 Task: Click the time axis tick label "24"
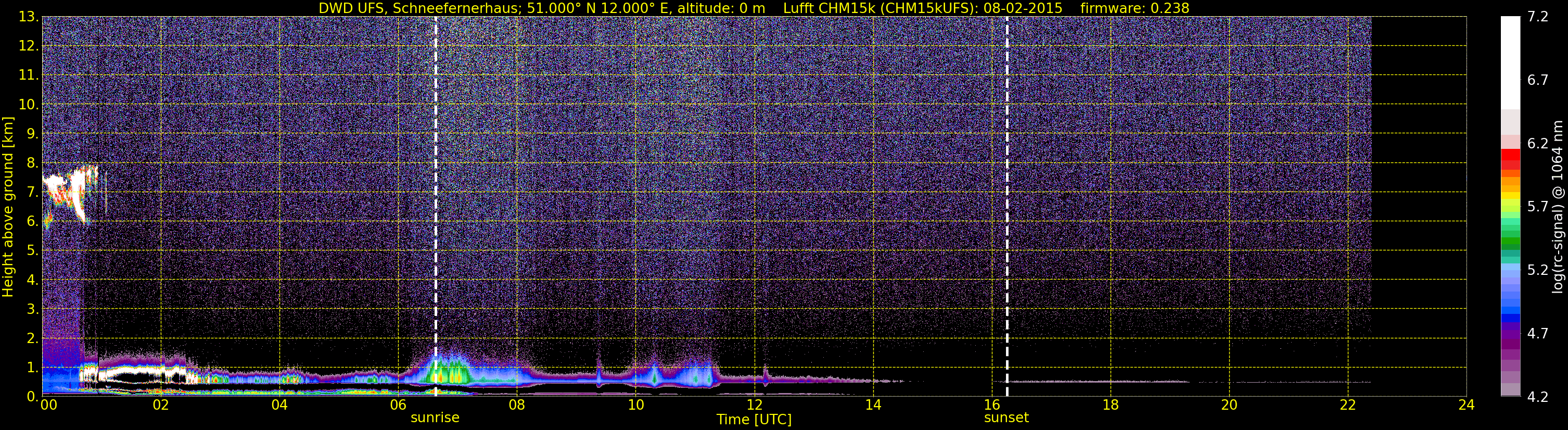click(x=1467, y=405)
